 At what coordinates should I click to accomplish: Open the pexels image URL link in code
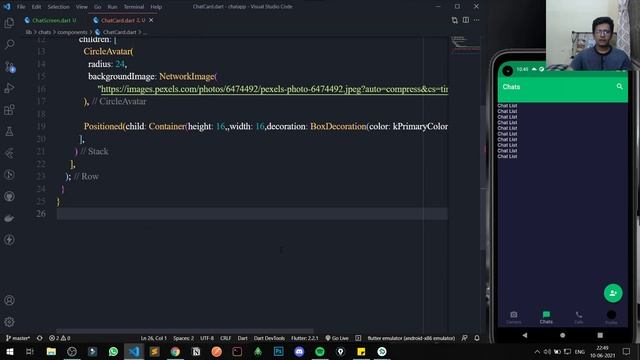point(274,89)
